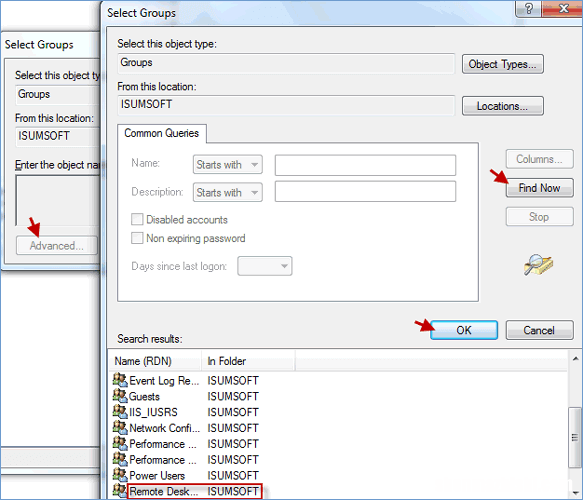Open the Description Starts with dropdown
The image size is (583, 500).
click(228, 192)
